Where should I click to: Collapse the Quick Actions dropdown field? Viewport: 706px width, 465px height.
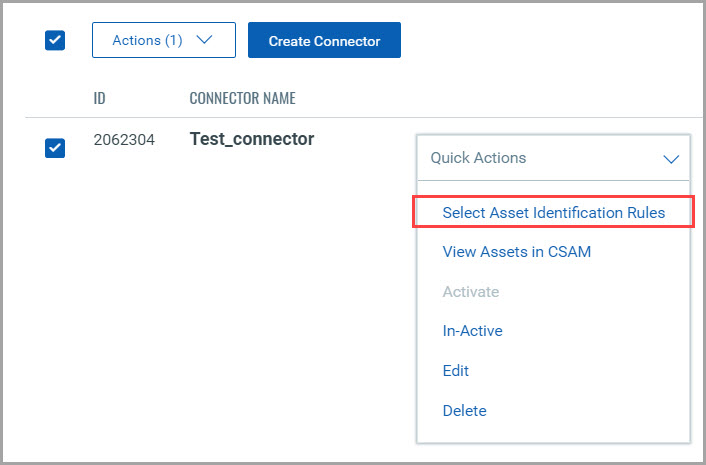point(553,158)
